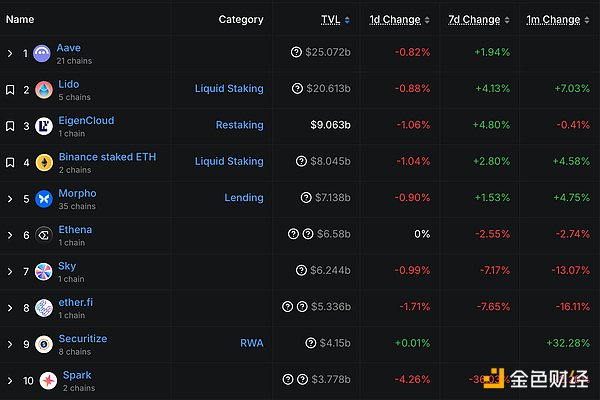Click the help icon beside Aave's TVL
This screenshot has width=600, height=400.
click(296, 52)
